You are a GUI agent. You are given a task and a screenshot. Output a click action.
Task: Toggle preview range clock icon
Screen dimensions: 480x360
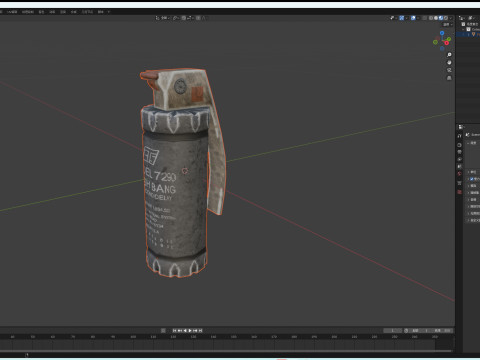pyautogui.click(x=406, y=331)
